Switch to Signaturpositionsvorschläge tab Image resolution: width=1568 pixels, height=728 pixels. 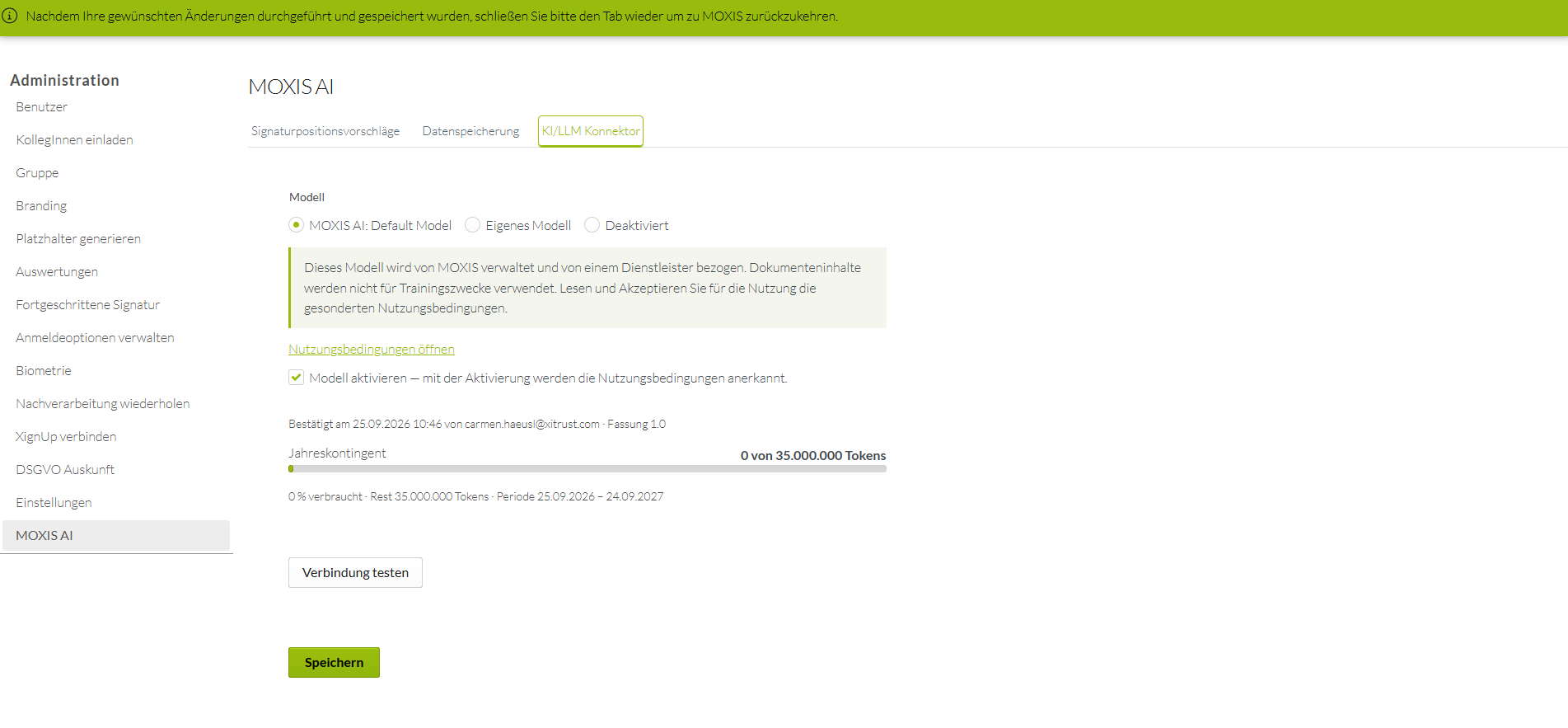325,131
